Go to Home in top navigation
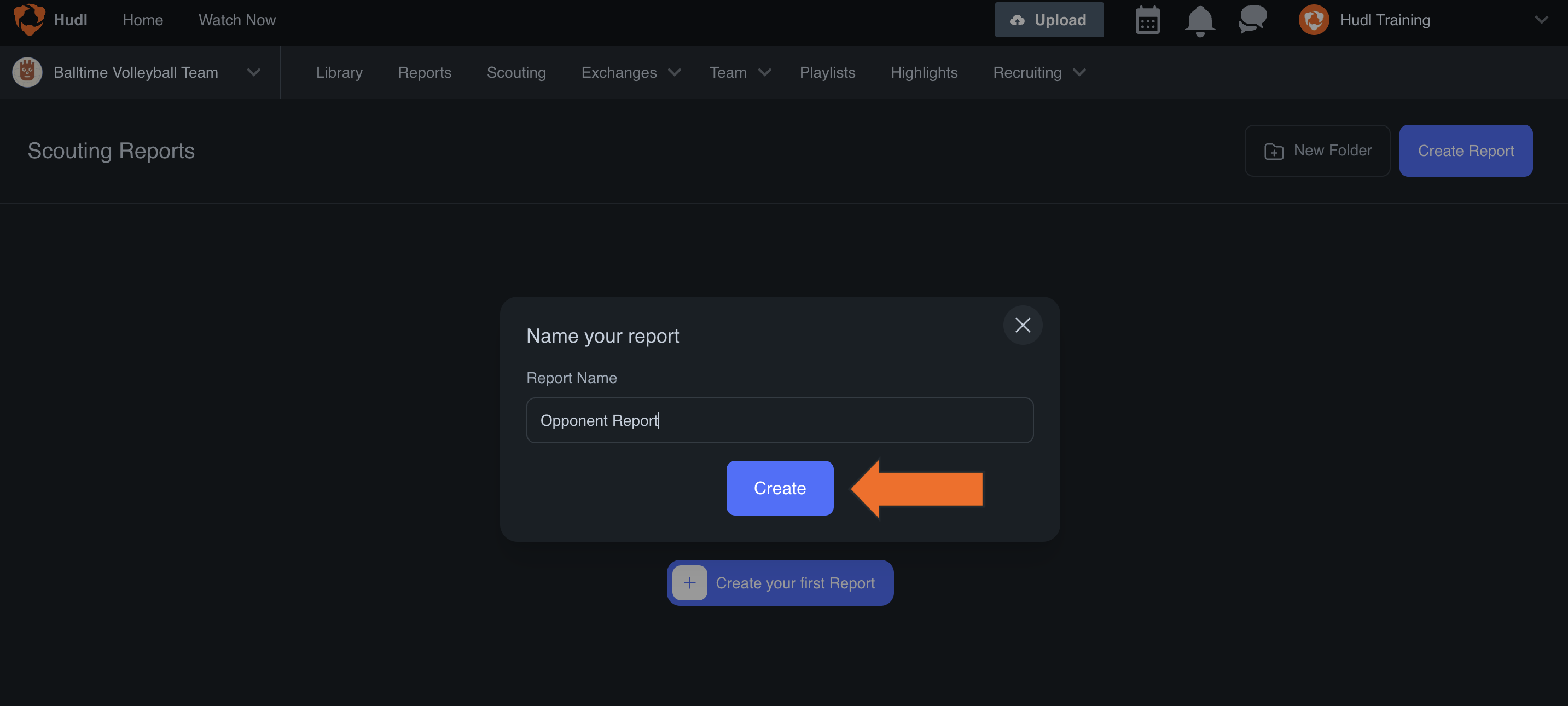Screen dimensions: 1568x706 tap(143, 20)
